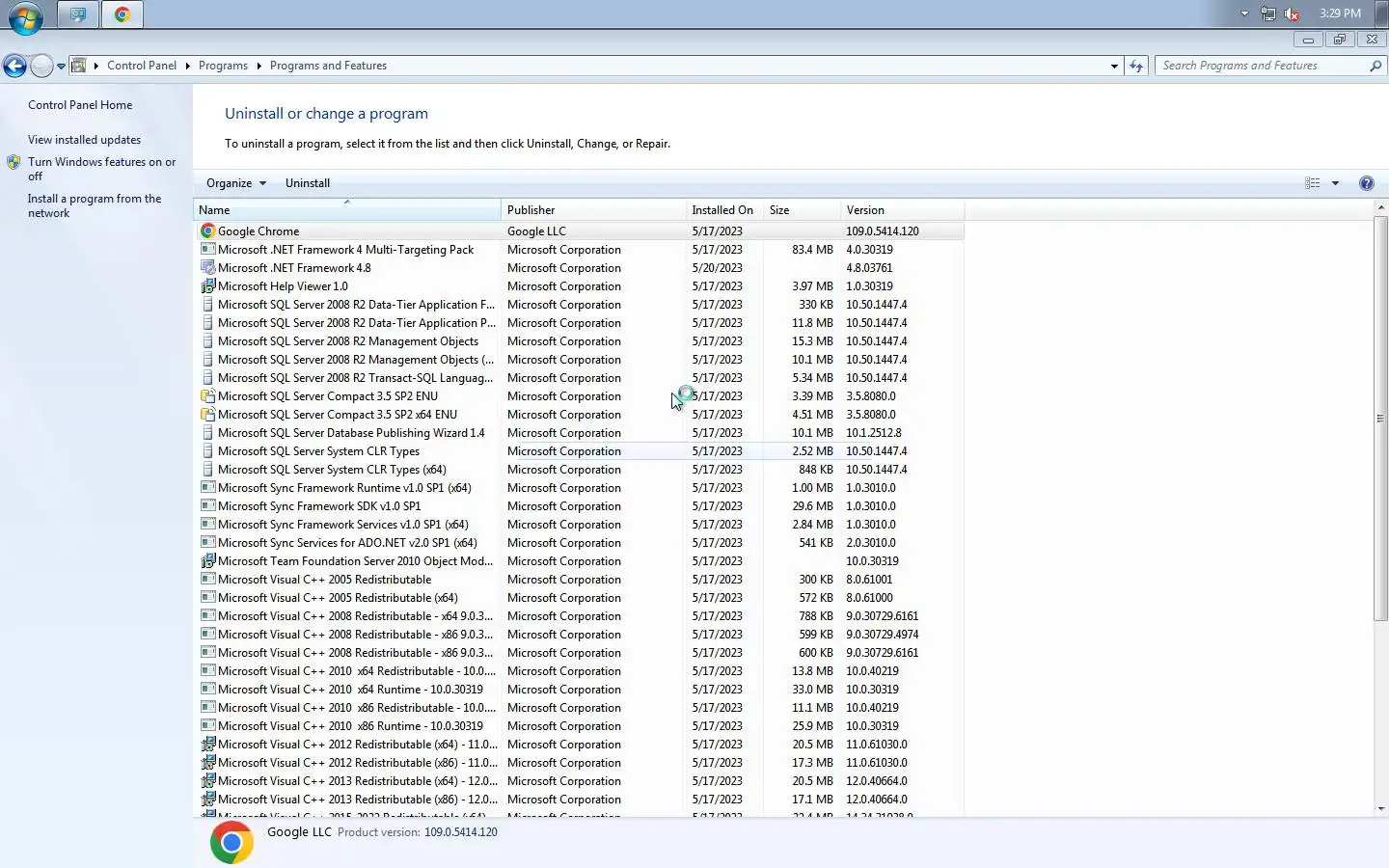Click the muted volume tray icon
1389x868 pixels.
click(1292, 14)
